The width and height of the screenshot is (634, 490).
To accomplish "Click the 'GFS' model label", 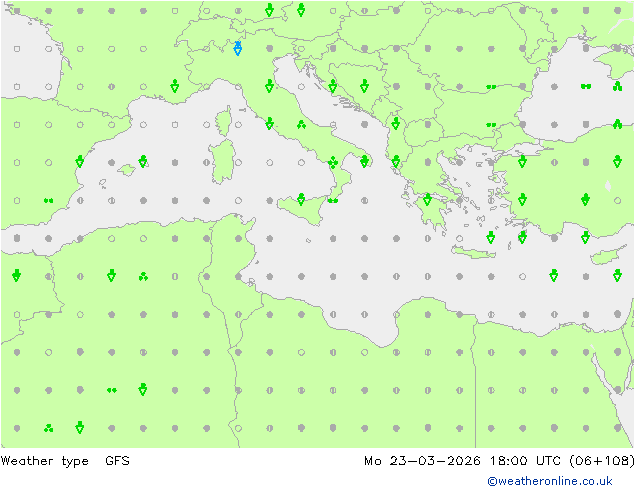I will click(x=117, y=461).
